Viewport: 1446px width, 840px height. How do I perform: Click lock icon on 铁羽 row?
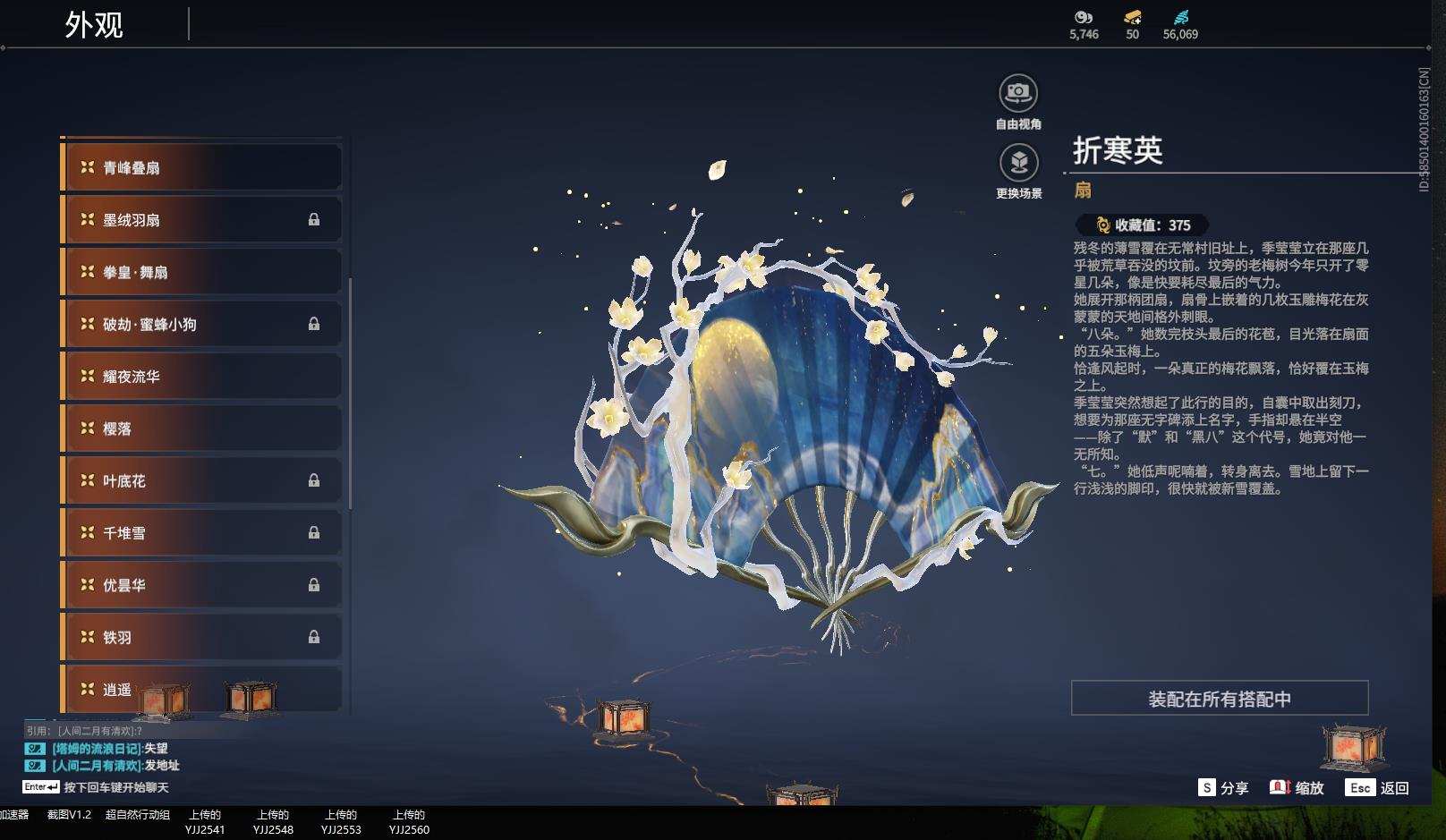(314, 637)
